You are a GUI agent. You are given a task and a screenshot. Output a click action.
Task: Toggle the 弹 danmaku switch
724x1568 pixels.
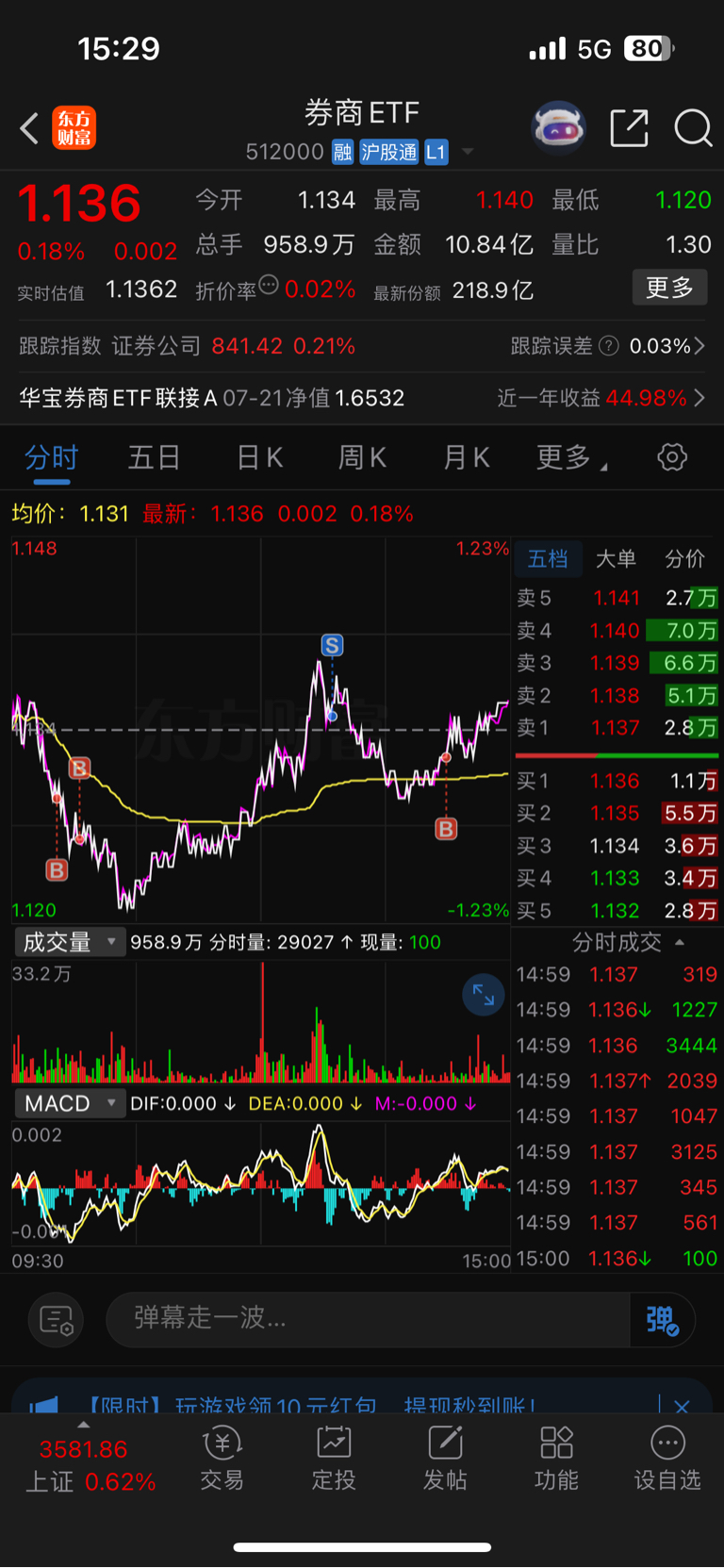pos(663,1320)
